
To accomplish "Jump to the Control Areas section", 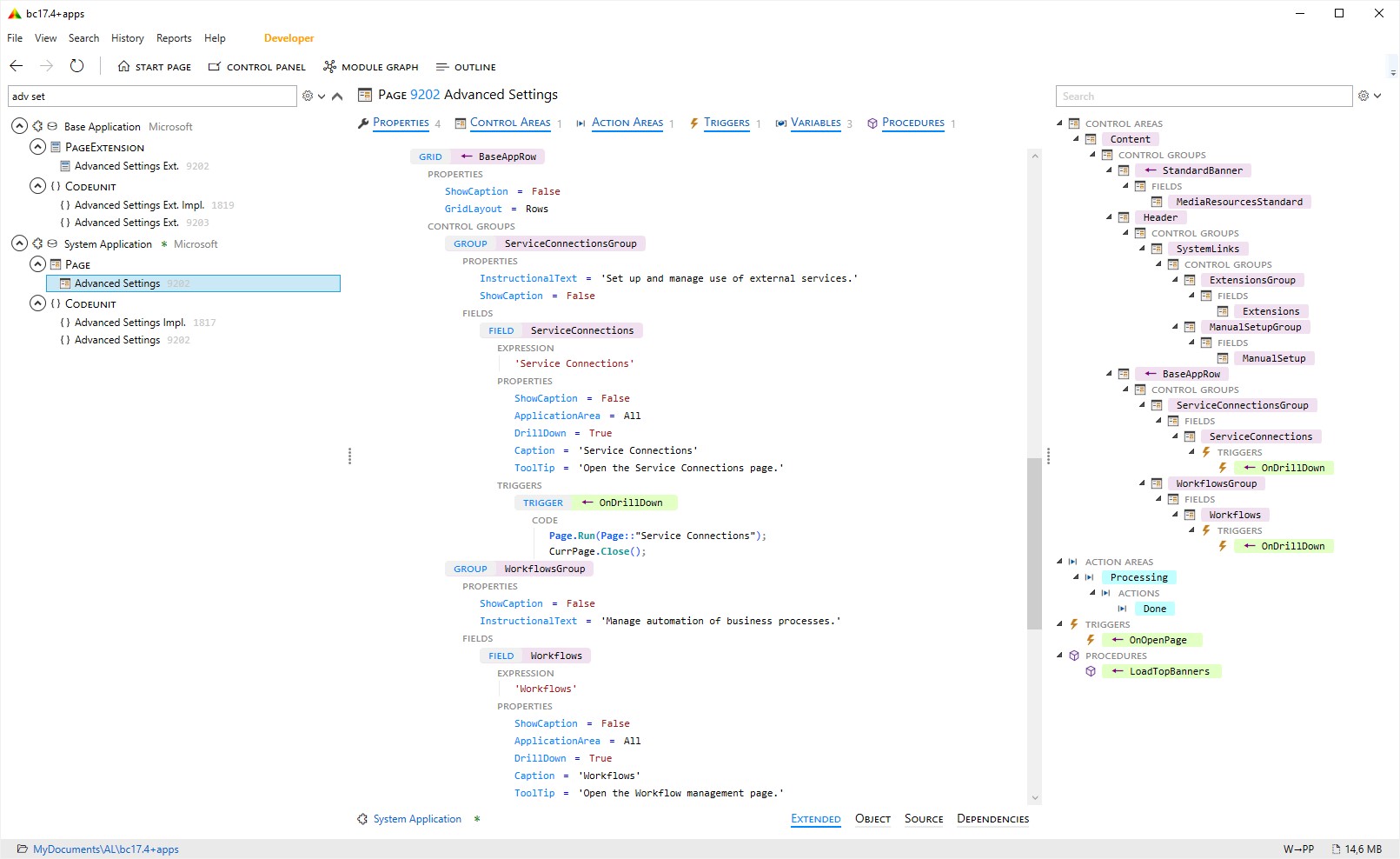I will (x=510, y=123).
